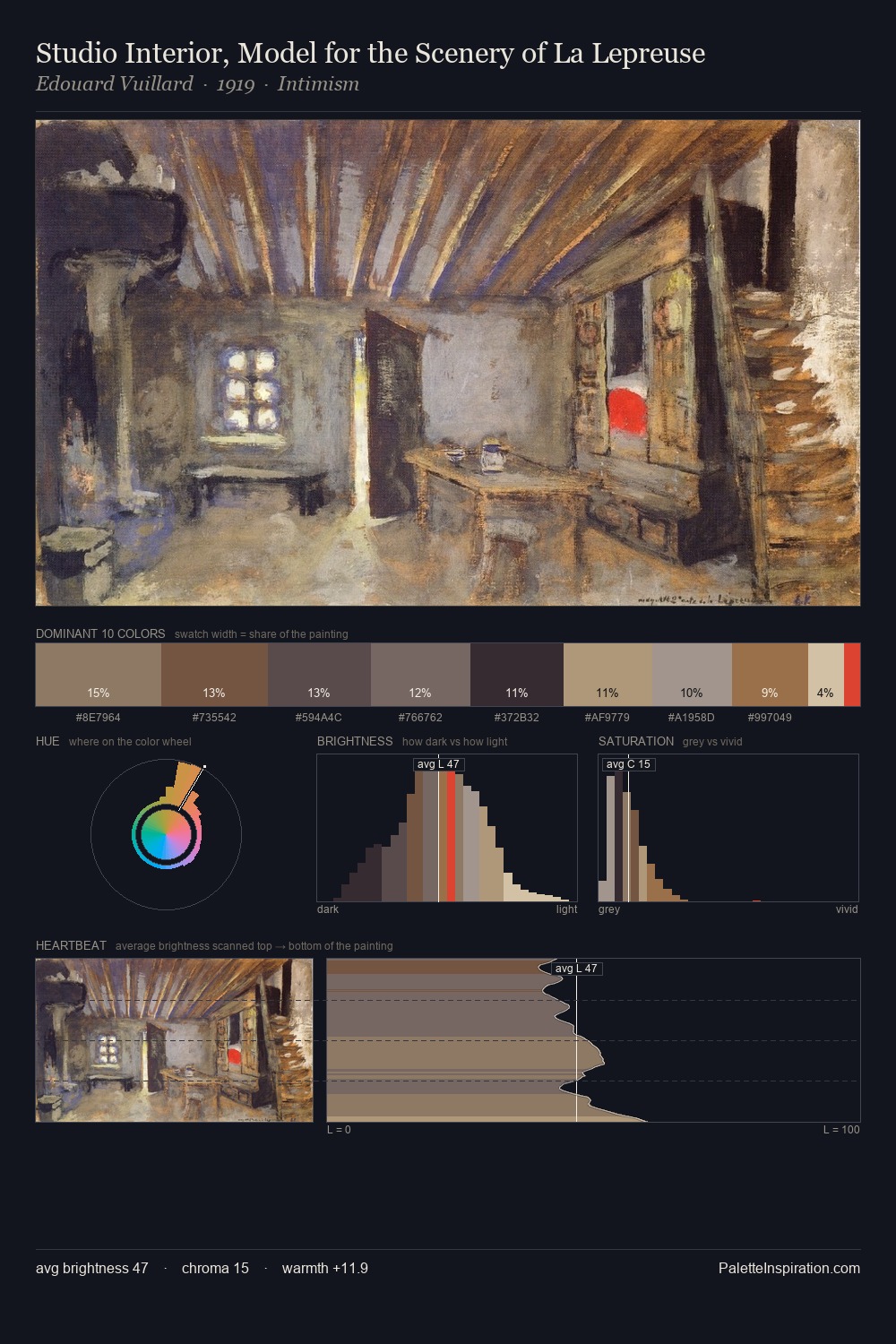Click the 'dark' brightness axis label
The image size is (896, 1344).
tap(328, 909)
